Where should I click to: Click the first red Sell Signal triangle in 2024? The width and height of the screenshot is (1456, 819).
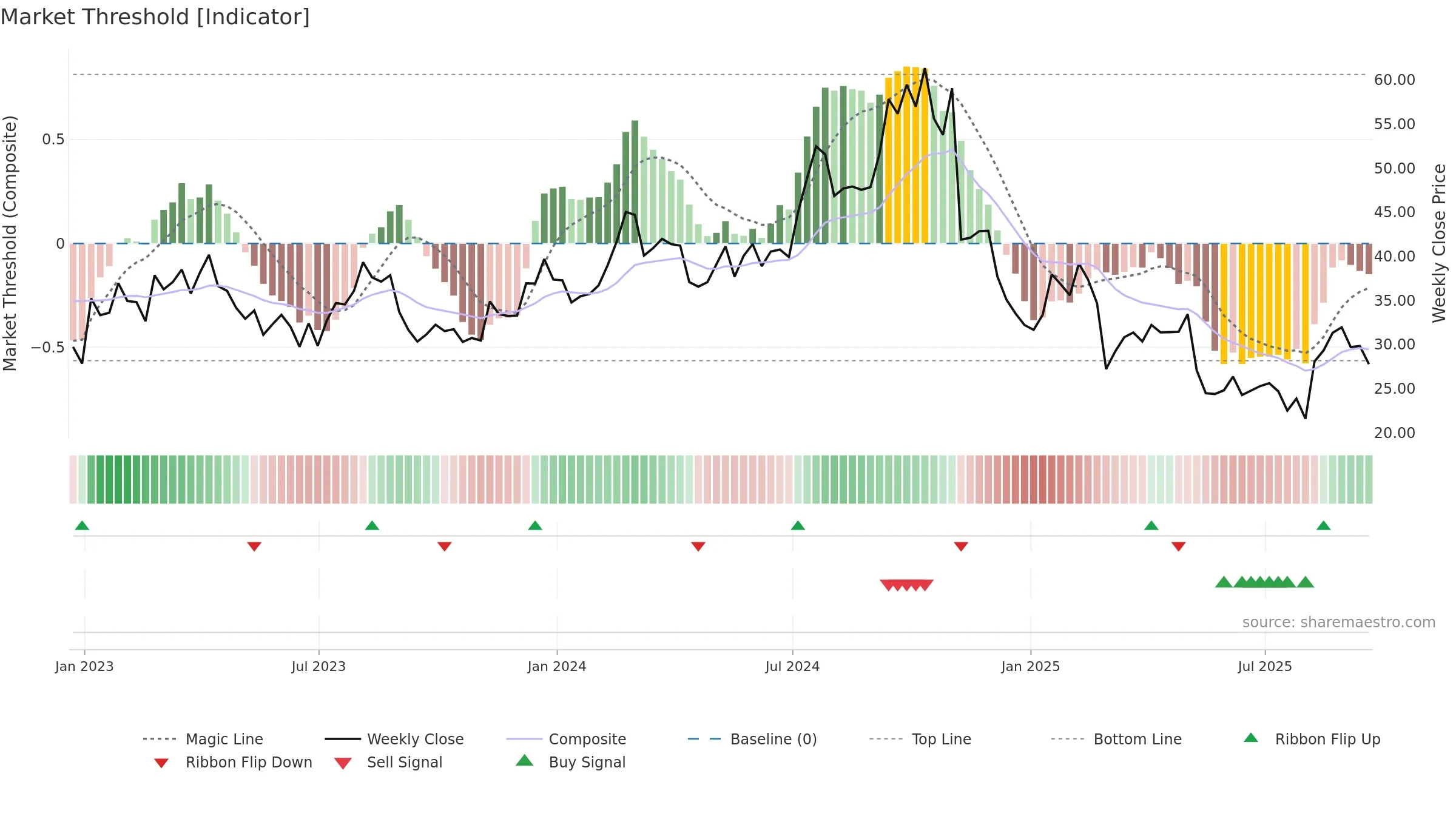[x=888, y=585]
